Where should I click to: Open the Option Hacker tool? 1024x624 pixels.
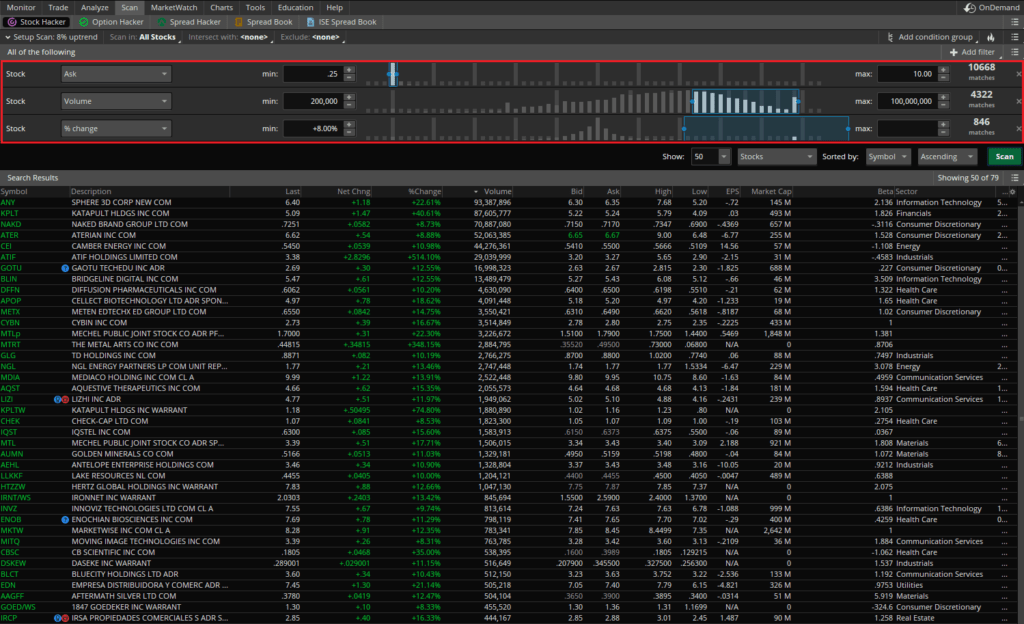coord(112,21)
